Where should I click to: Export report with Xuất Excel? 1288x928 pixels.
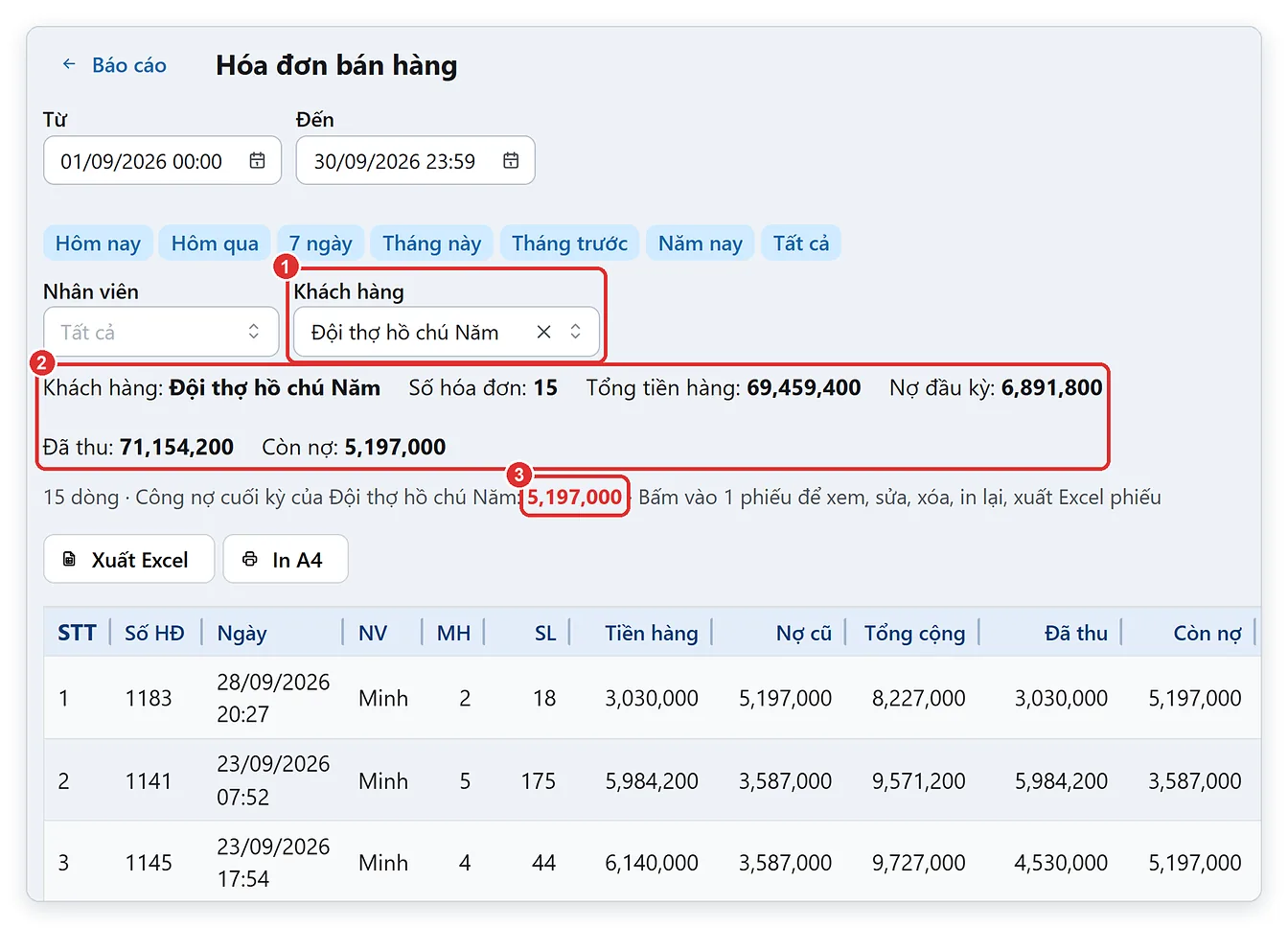coord(129,559)
